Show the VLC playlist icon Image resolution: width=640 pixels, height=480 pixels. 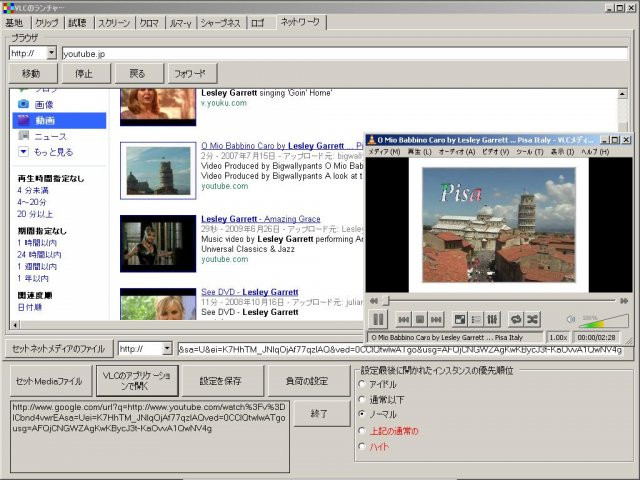click(476, 320)
